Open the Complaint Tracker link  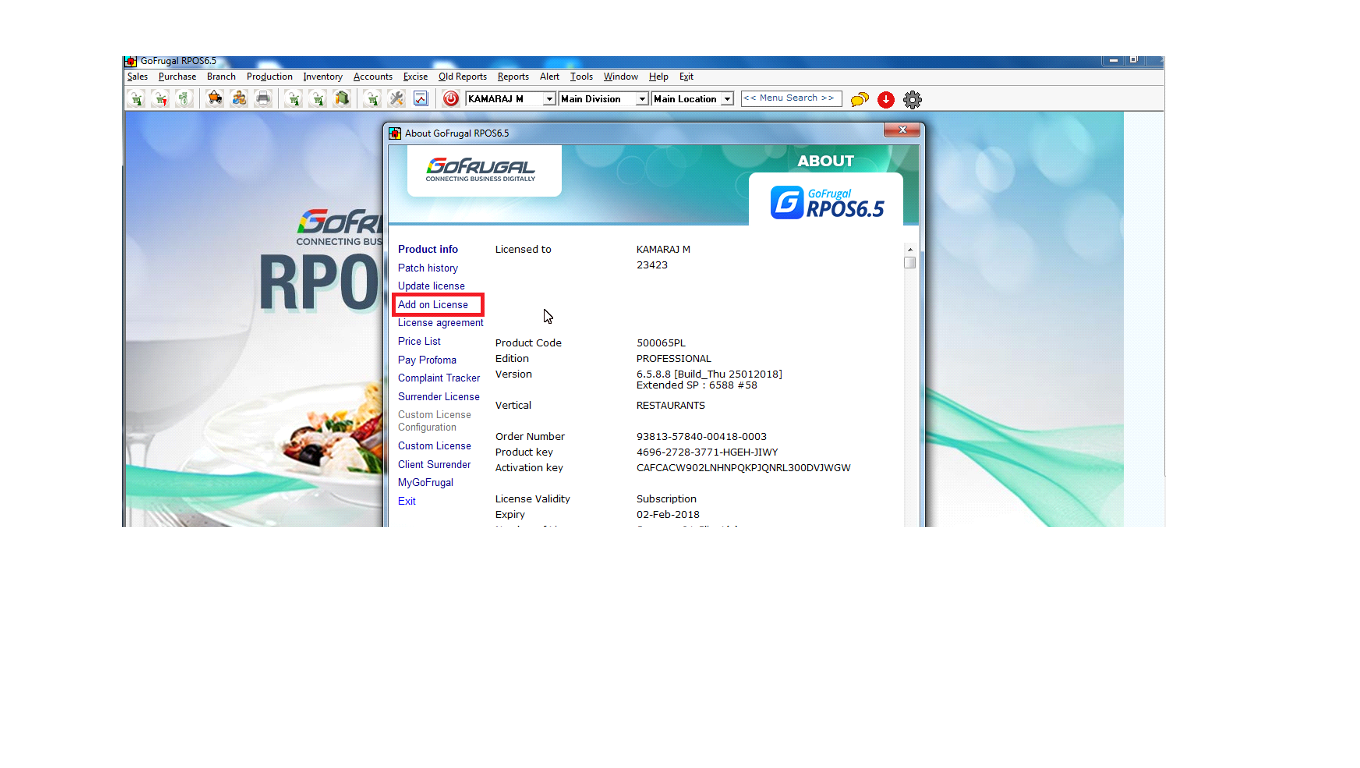pyautogui.click(x=439, y=378)
